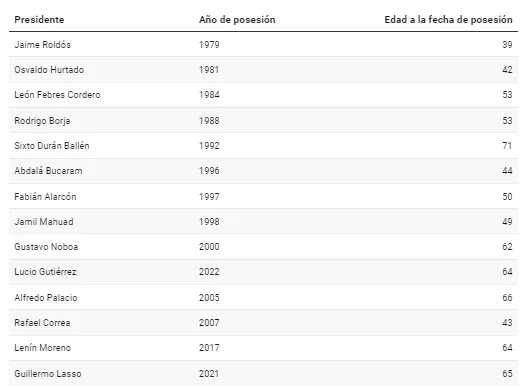Screen dimensions: 527x388
Task: Select the Rodrigo Borja row name
Action: point(42,121)
